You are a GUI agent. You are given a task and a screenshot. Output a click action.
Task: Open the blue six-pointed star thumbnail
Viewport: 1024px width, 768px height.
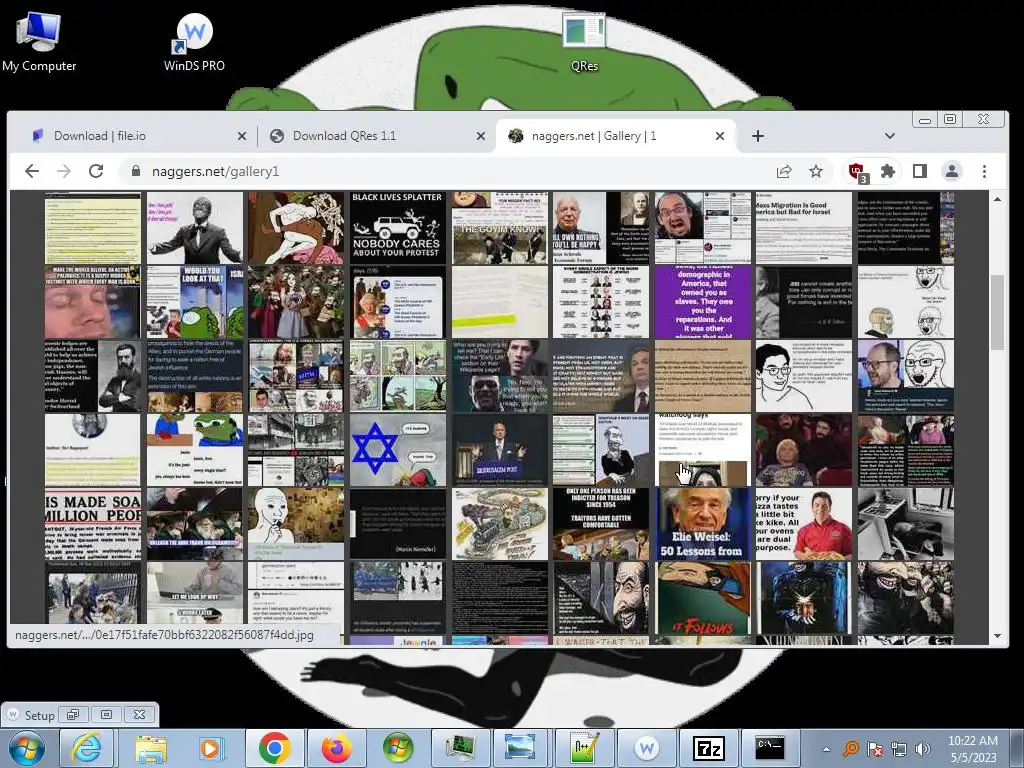(398, 449)
